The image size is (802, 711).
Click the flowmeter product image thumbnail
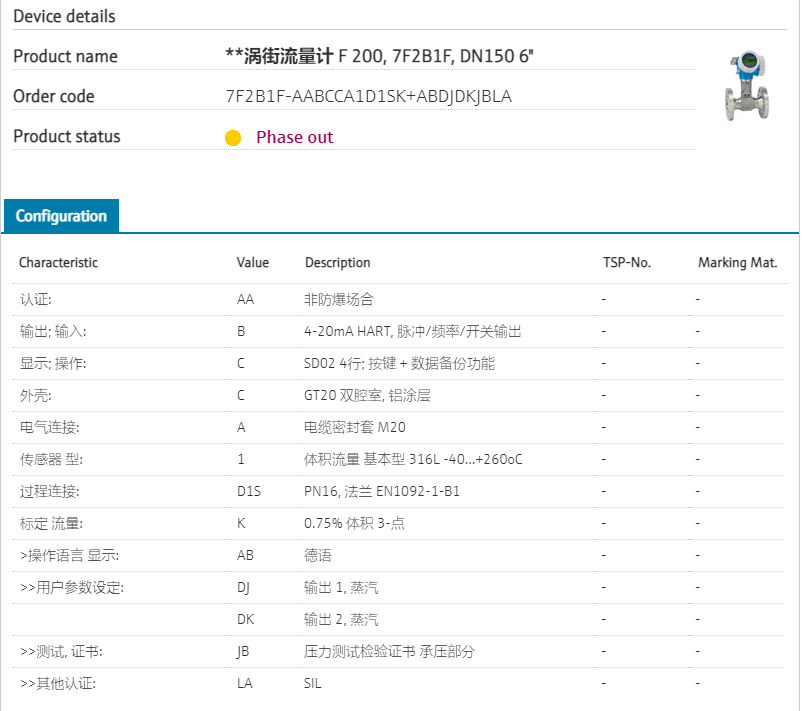(746, 87)
